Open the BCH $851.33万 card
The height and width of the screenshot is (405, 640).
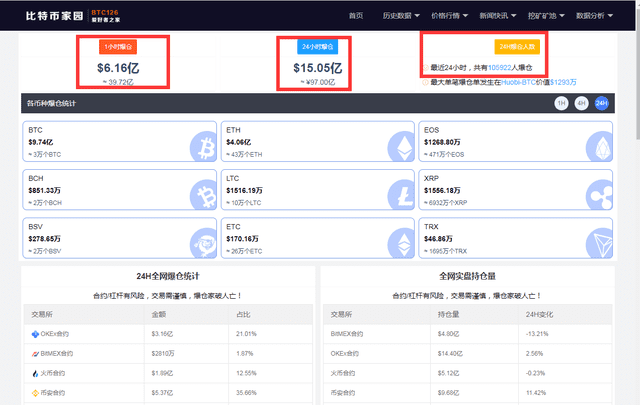coord(120,190)
